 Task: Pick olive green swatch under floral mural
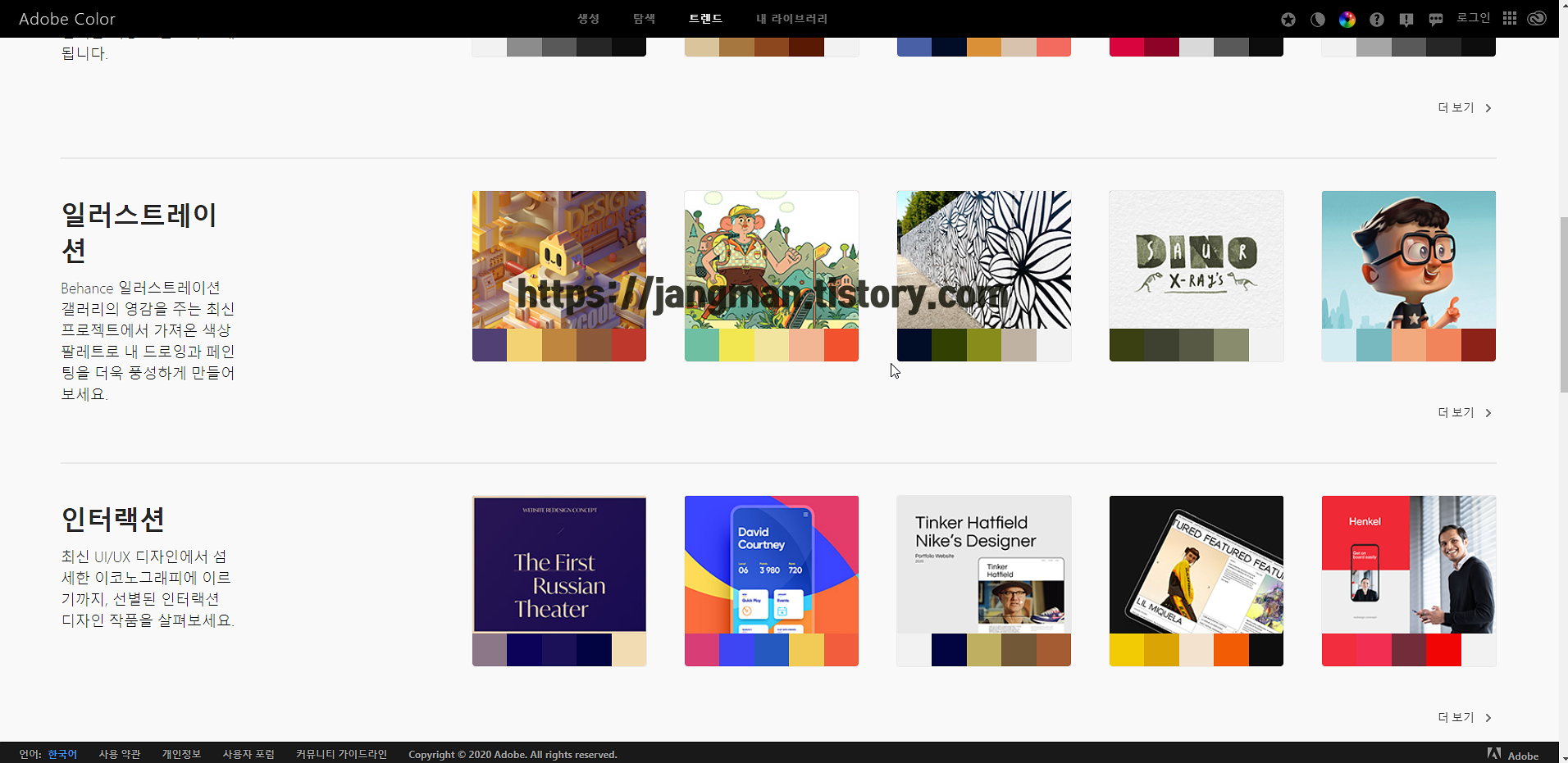point(984,345)
